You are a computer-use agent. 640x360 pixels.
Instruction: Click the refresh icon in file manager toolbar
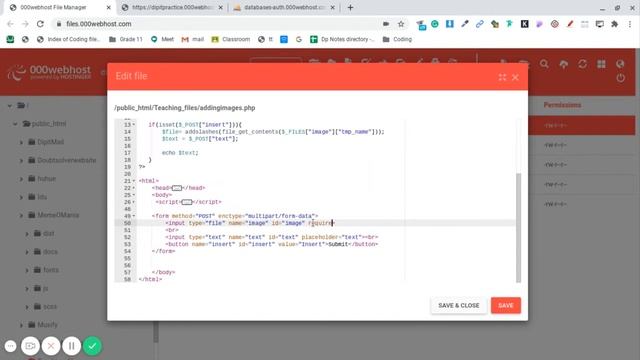point(582,64)
